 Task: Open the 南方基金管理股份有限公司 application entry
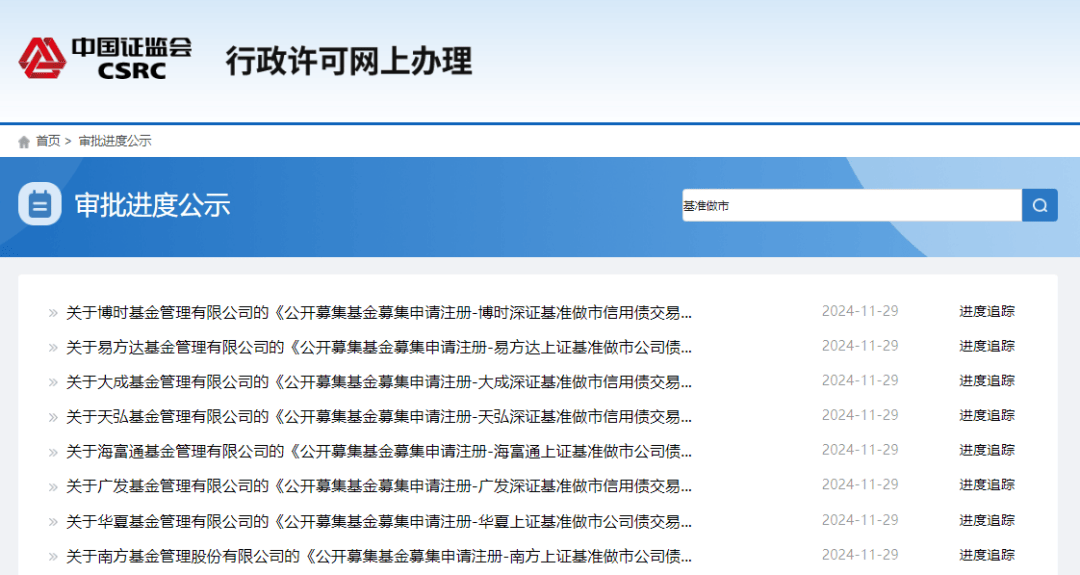[x=379, y=556]
